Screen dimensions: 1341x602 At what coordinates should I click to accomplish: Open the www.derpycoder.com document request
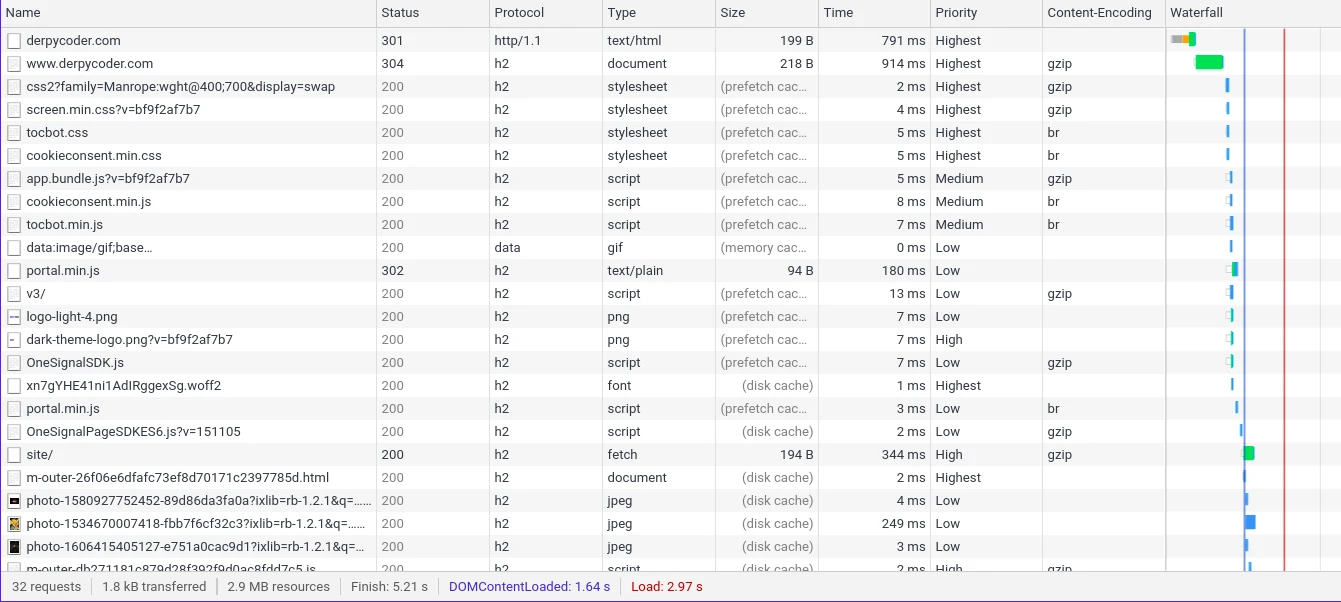coord(90,64)
